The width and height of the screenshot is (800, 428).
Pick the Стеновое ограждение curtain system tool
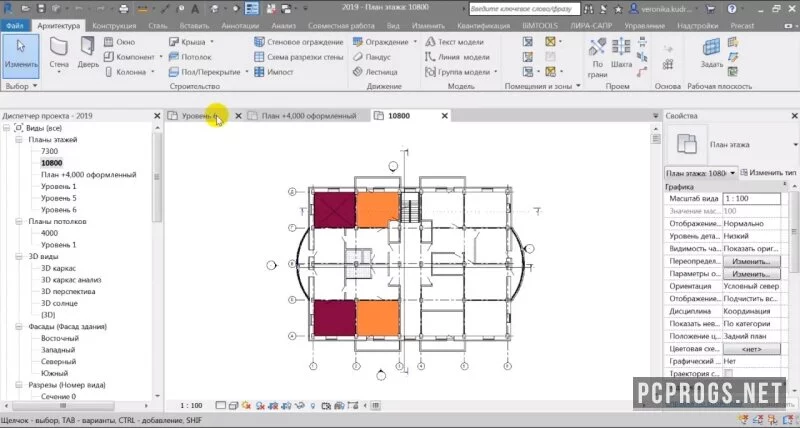pyautogui.click(x=298, y=42)
